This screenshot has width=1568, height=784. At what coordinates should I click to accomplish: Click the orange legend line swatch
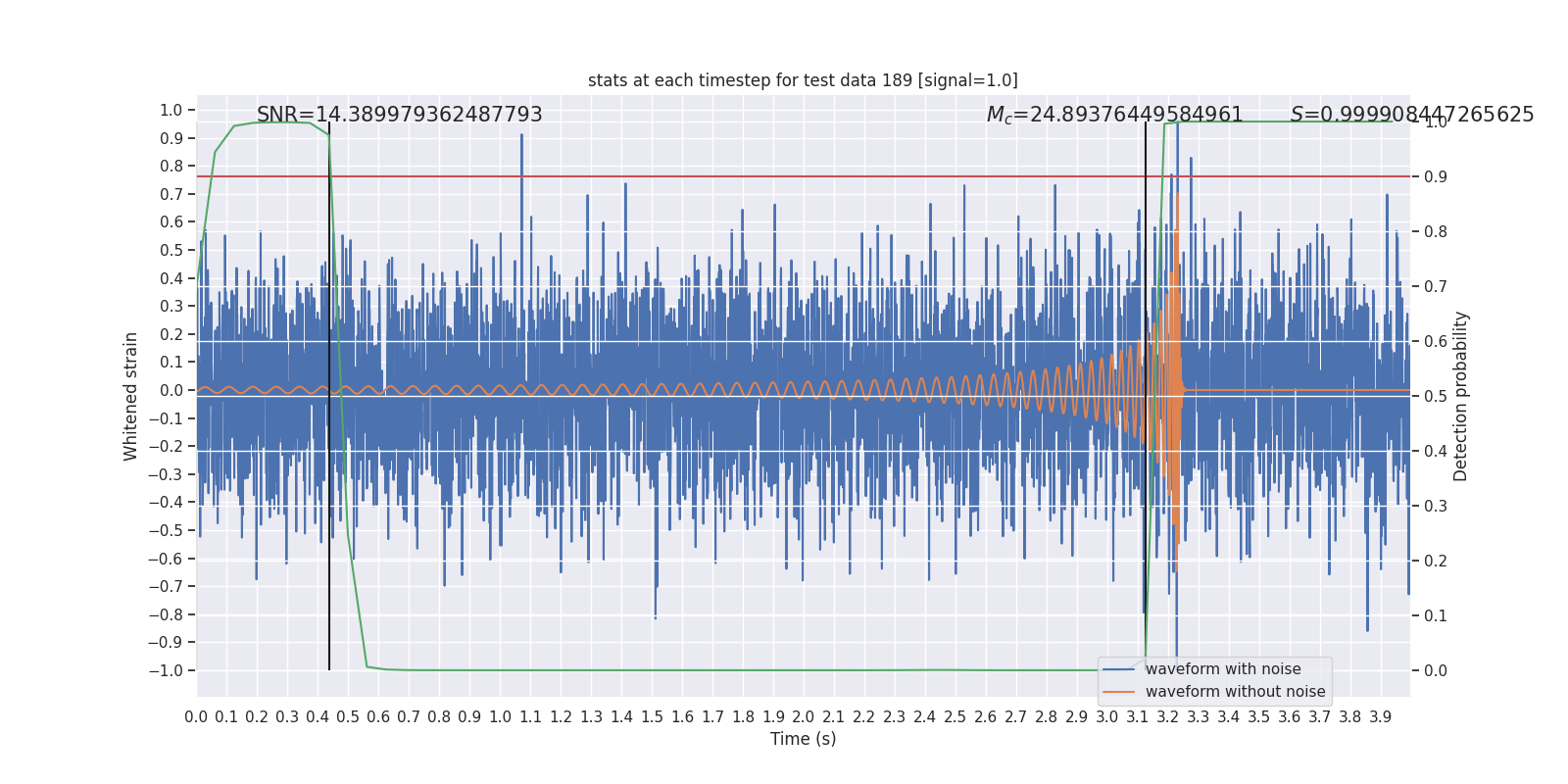click(1119, 692)
